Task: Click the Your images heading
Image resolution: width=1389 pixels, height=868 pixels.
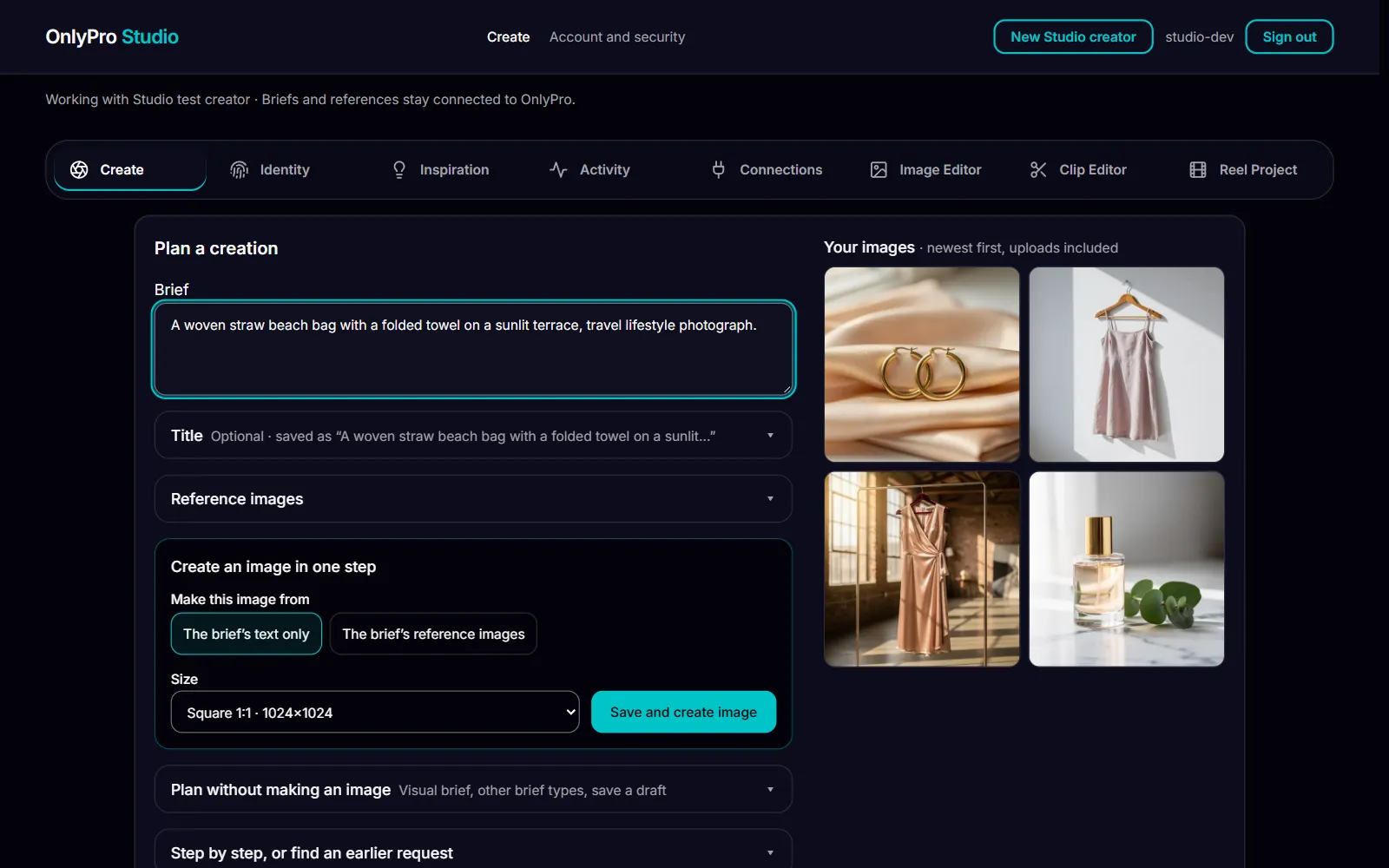Action: (x=869, y=247)
